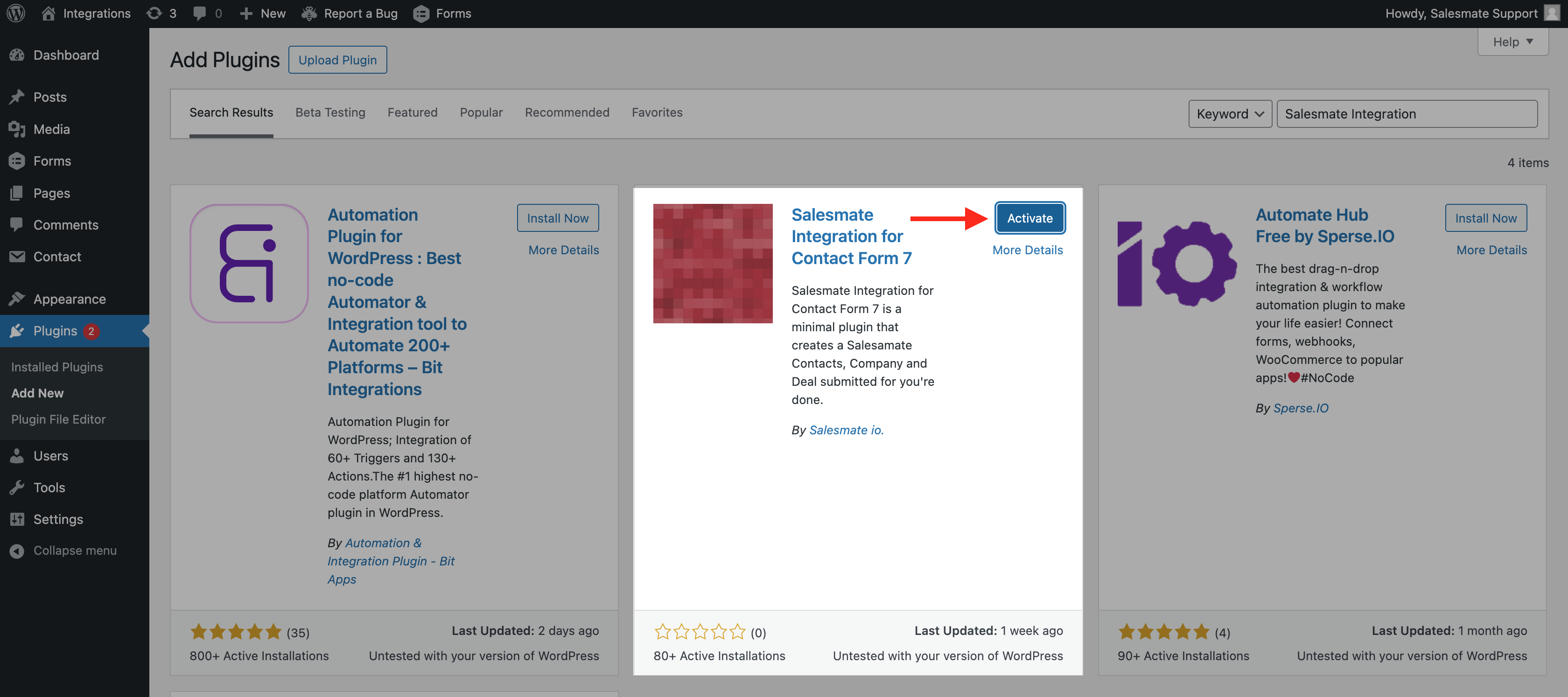Click the sidebar Forms icon
This screenshot has width=1568, height=697.
[17, 160]
